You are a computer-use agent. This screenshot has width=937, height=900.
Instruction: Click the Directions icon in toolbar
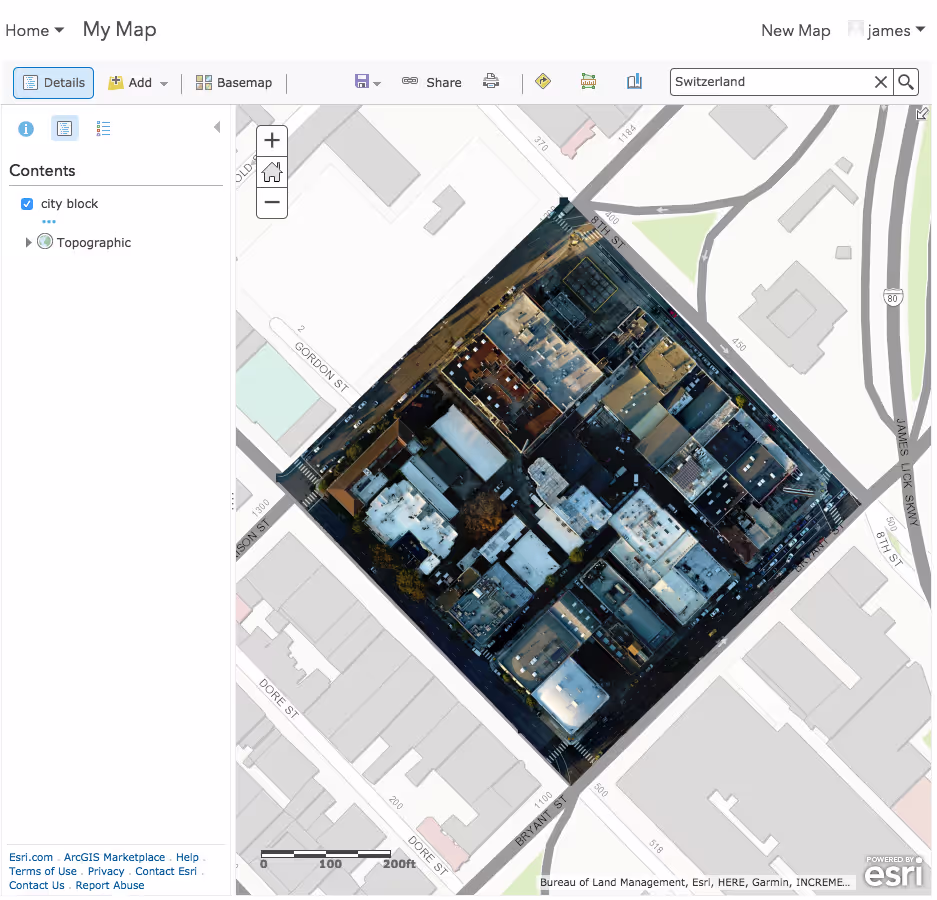543,82
